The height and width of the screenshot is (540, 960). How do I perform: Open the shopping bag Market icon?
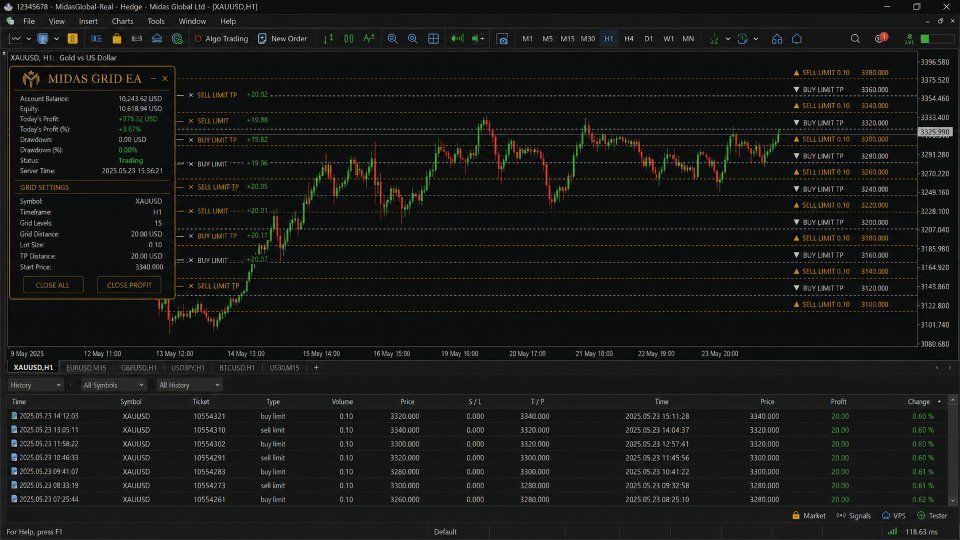(116, 39)
